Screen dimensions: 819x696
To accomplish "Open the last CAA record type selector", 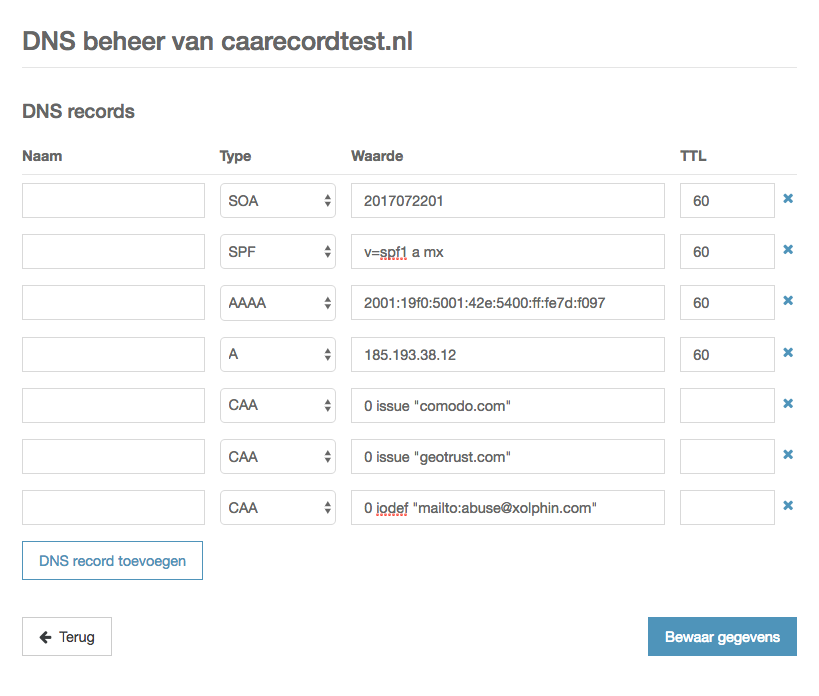I will [x=277, y=506].
